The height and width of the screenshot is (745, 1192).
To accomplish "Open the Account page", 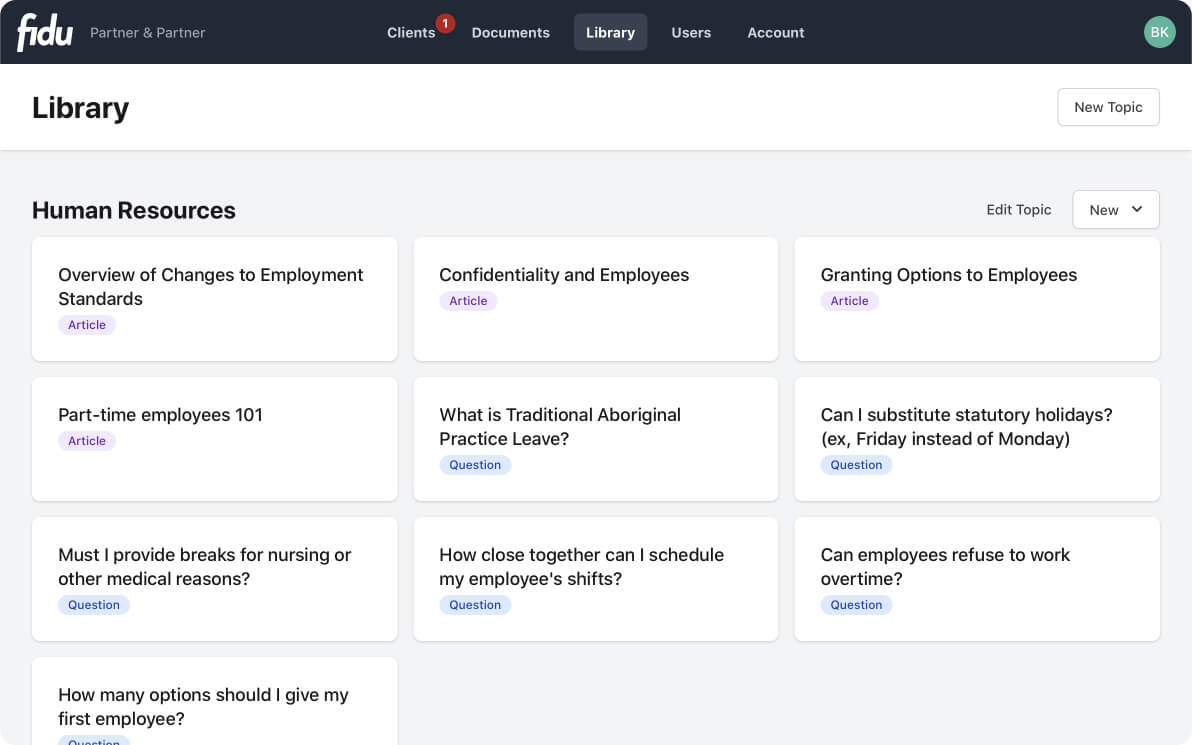I will 775,32.
